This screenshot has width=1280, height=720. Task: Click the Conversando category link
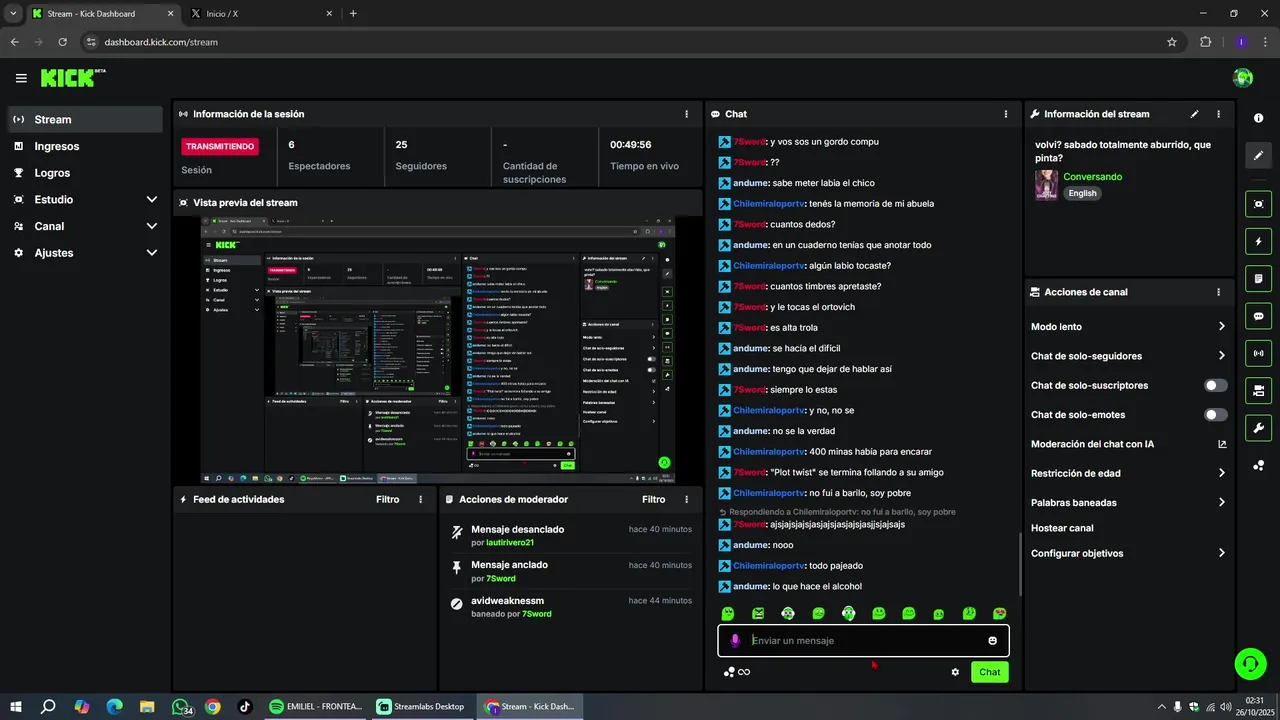click(x=1093, y=177)
